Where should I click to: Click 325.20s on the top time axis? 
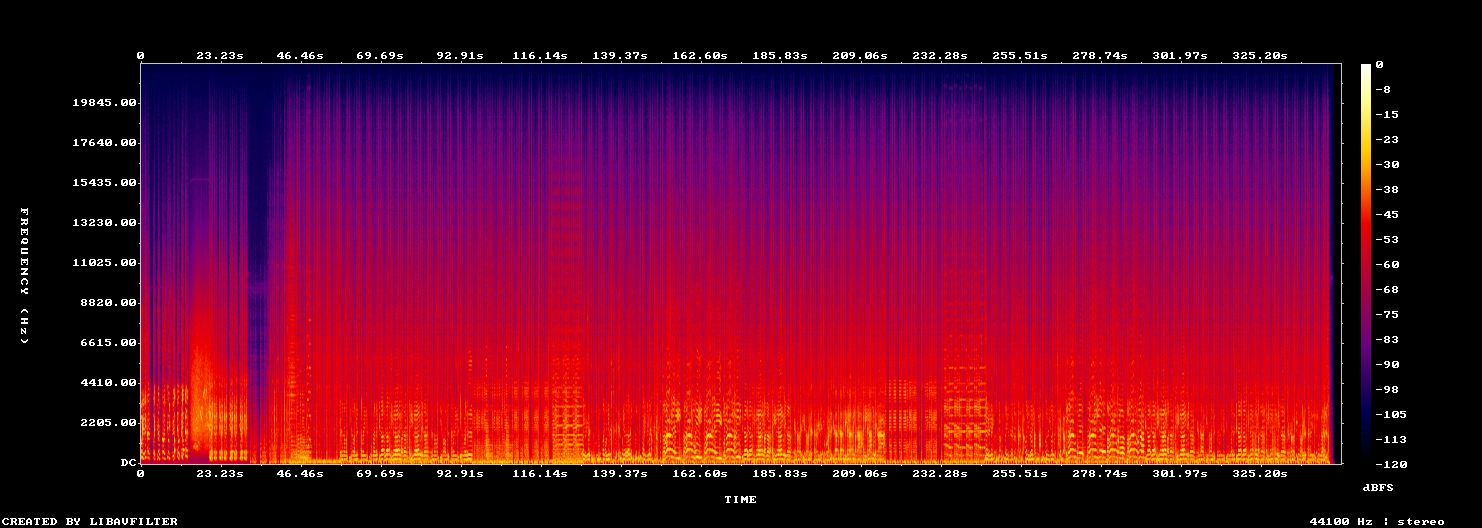coord(1260,55)
